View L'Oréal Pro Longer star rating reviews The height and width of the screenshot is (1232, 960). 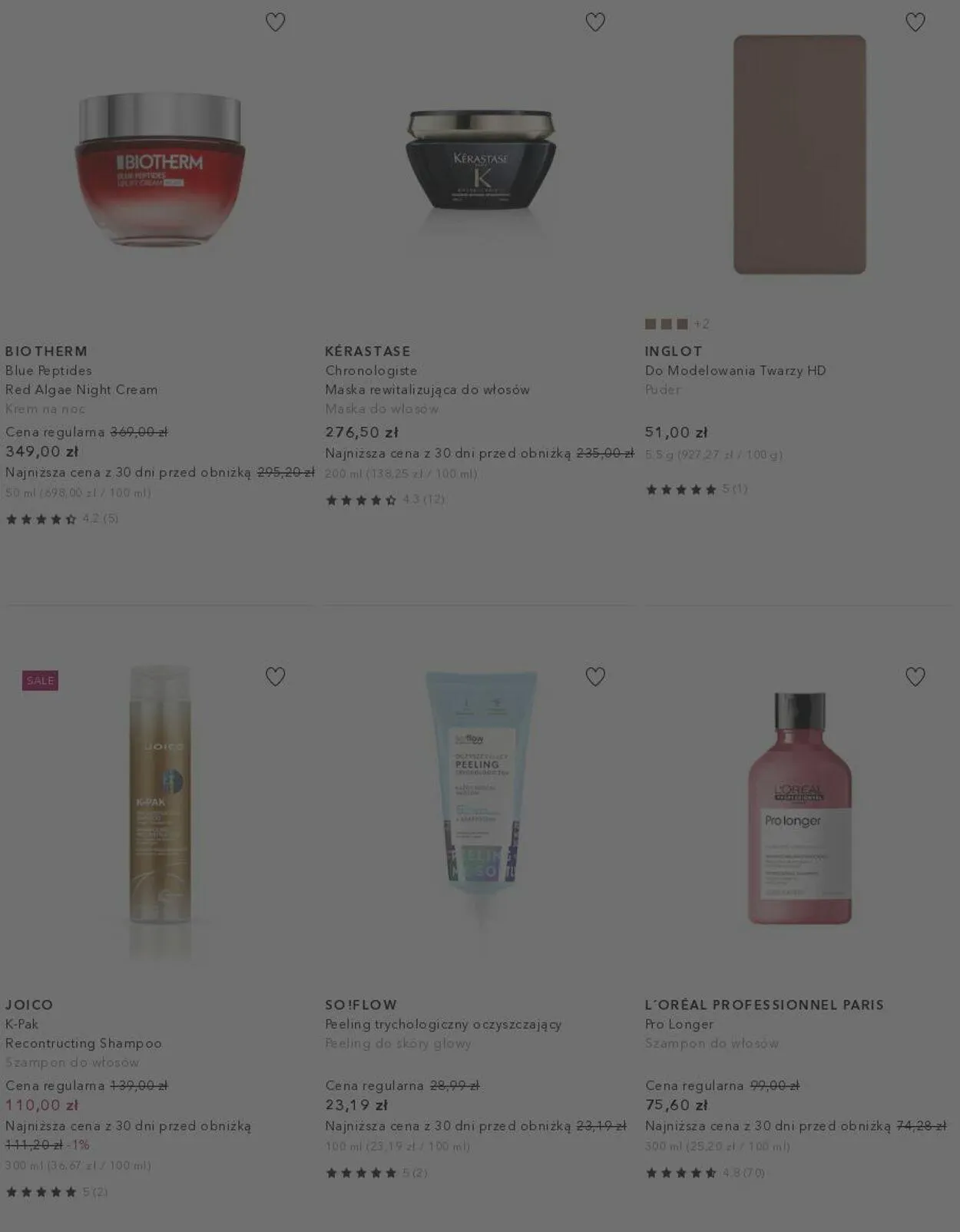coord(704,1172)
